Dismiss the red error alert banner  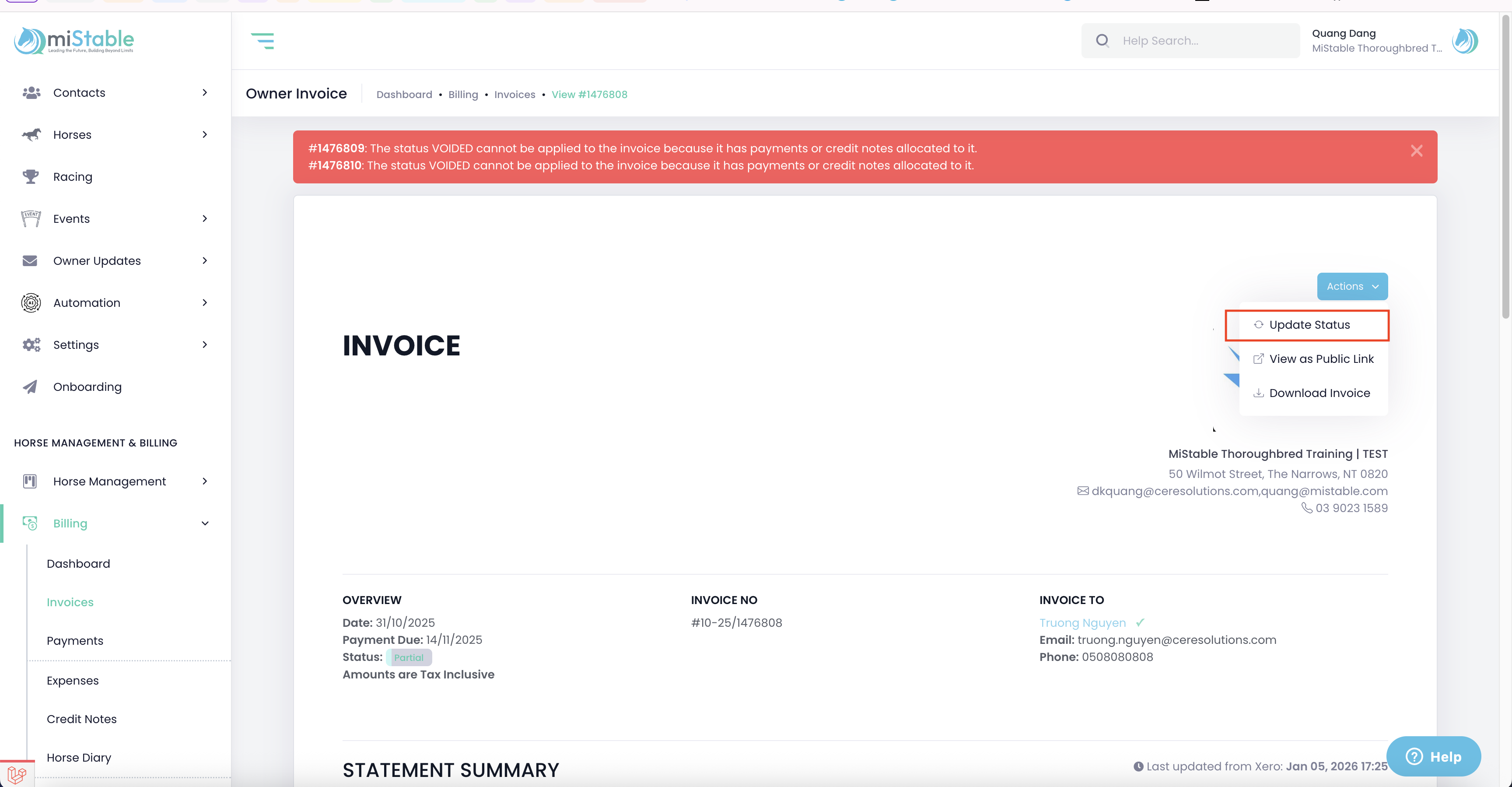[1416, 151]
